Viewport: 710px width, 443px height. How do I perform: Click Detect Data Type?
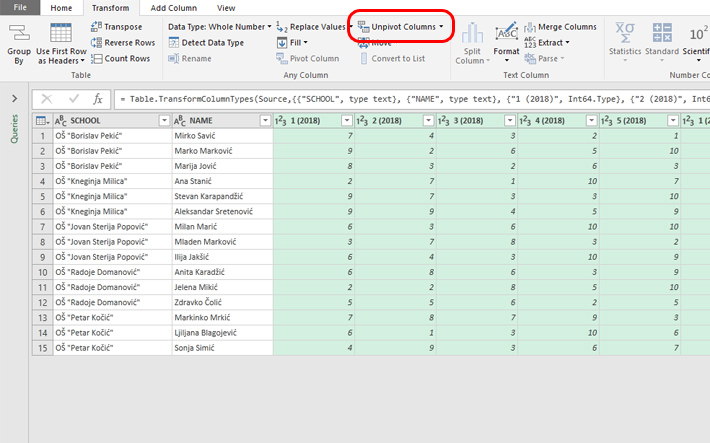coord(206,43)
